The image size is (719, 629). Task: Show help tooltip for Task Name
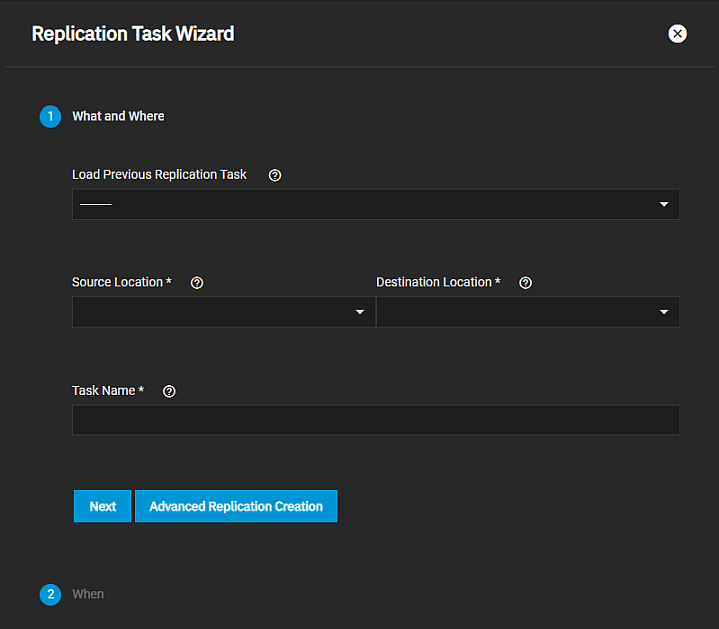click(x=169, y=391)
